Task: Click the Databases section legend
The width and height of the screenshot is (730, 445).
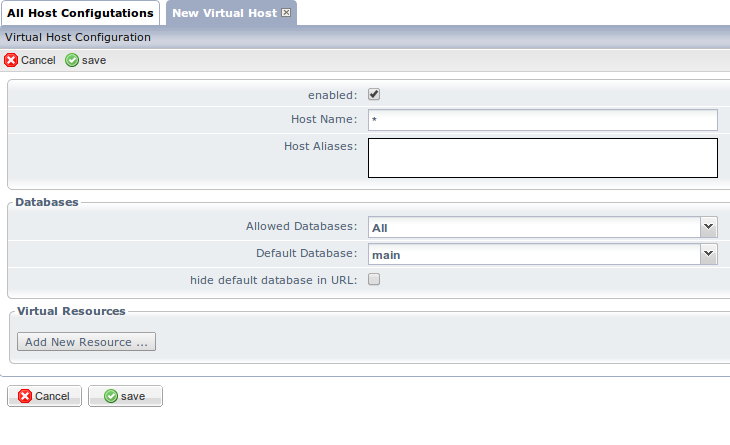Action: pos(47,202)
